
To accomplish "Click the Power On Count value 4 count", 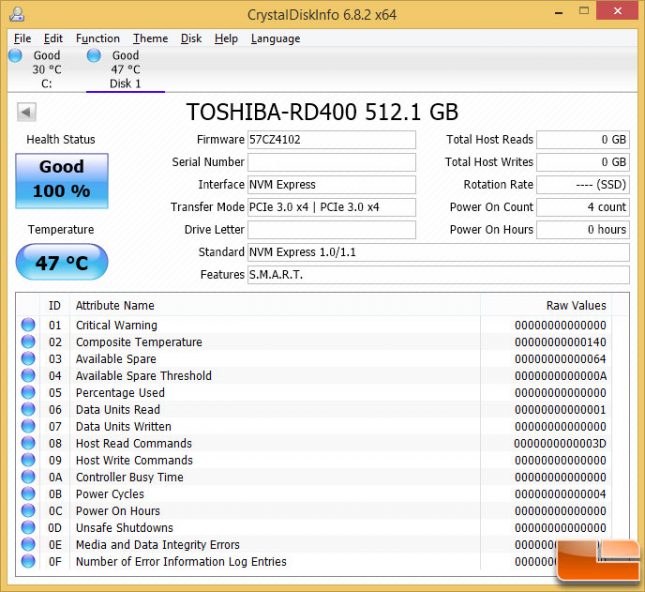I will (x=583, y=207).
